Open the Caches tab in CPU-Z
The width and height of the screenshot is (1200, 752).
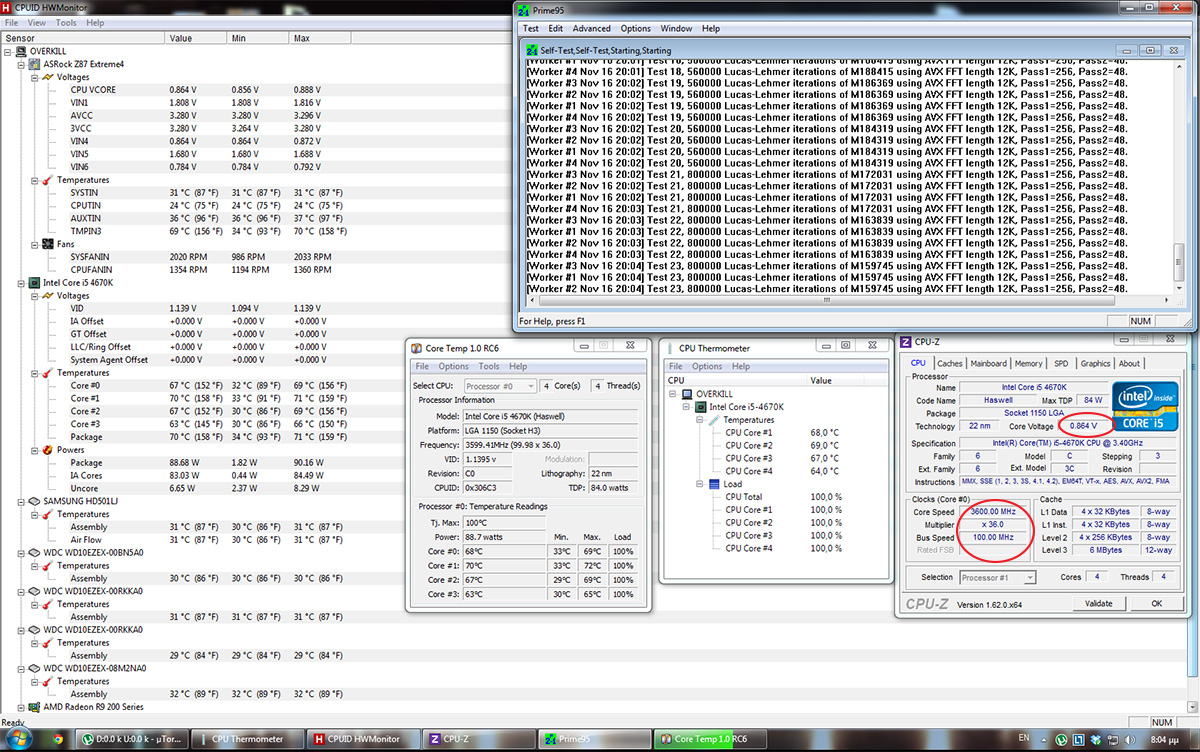tap(950, 363)
